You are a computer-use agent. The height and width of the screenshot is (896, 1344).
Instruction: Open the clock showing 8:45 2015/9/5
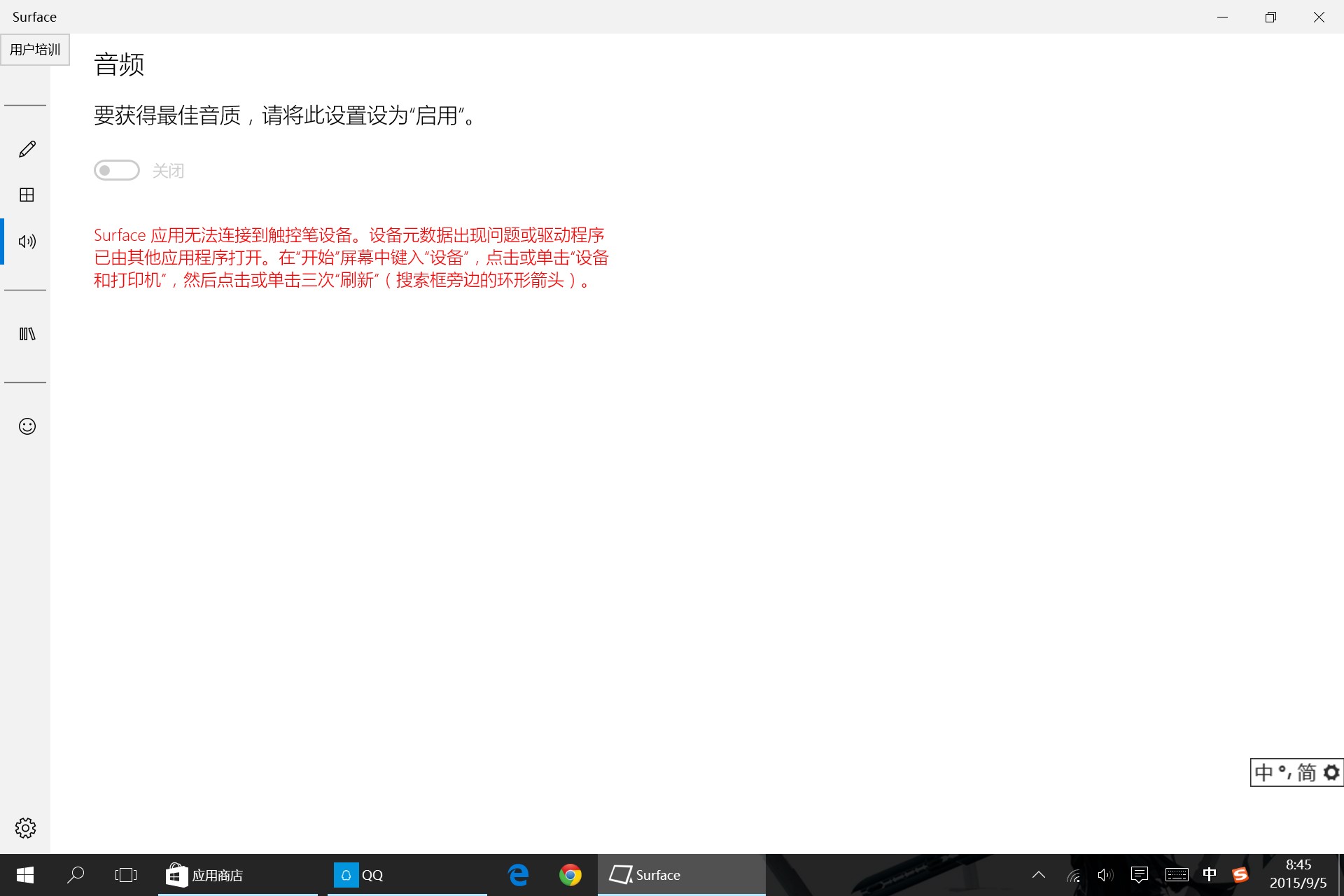[x=1298, y=874]
